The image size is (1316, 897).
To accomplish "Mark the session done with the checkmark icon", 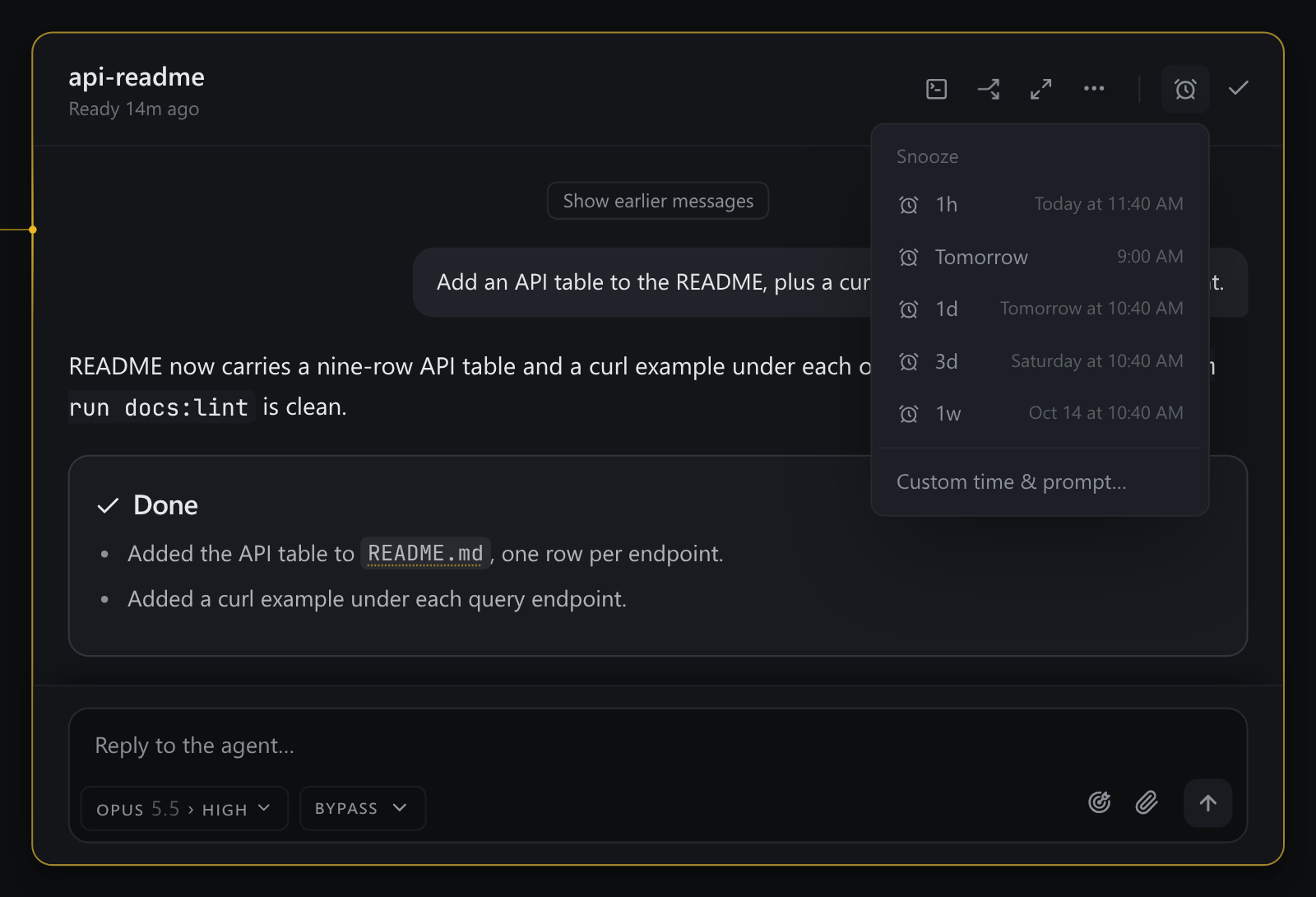I will [x=1239, y=88].
